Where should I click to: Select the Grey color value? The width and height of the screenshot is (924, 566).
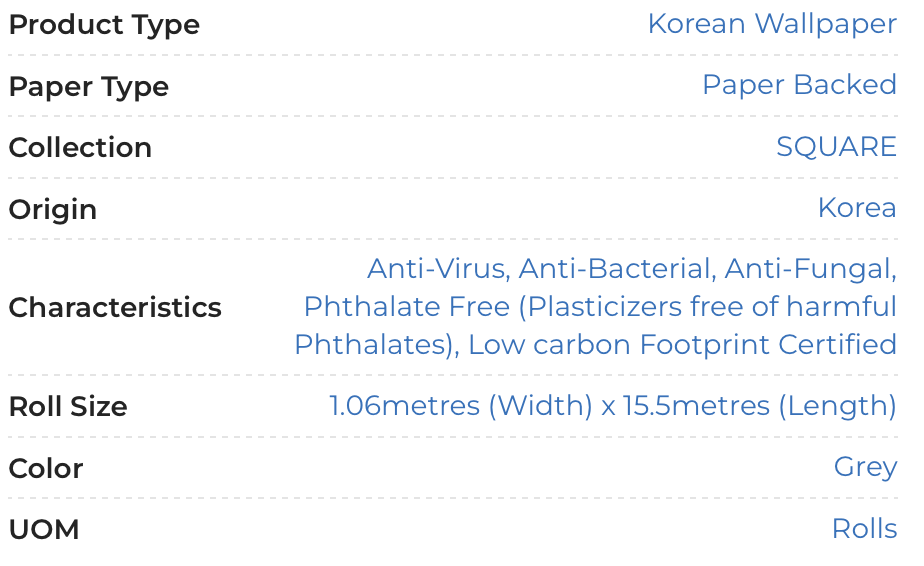(864, 467)
